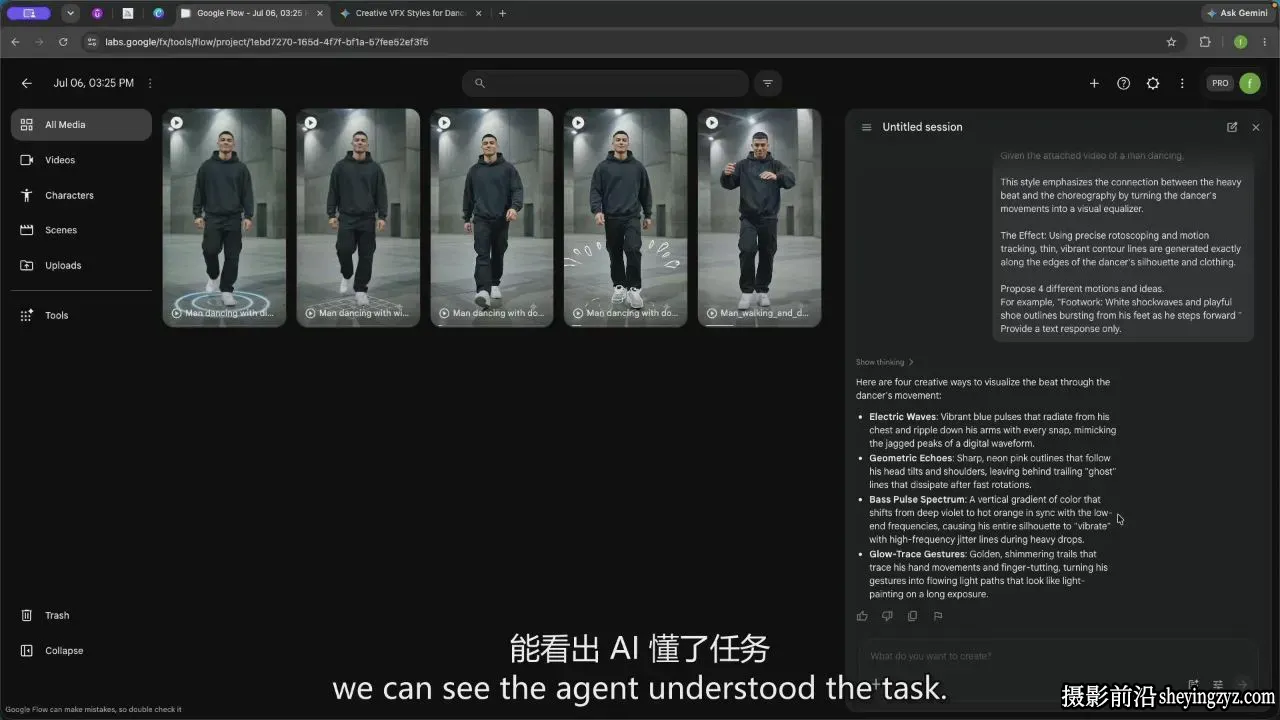1280x720 pixels.
Task: Give the response a thumbs down
Action: [887, 616]
